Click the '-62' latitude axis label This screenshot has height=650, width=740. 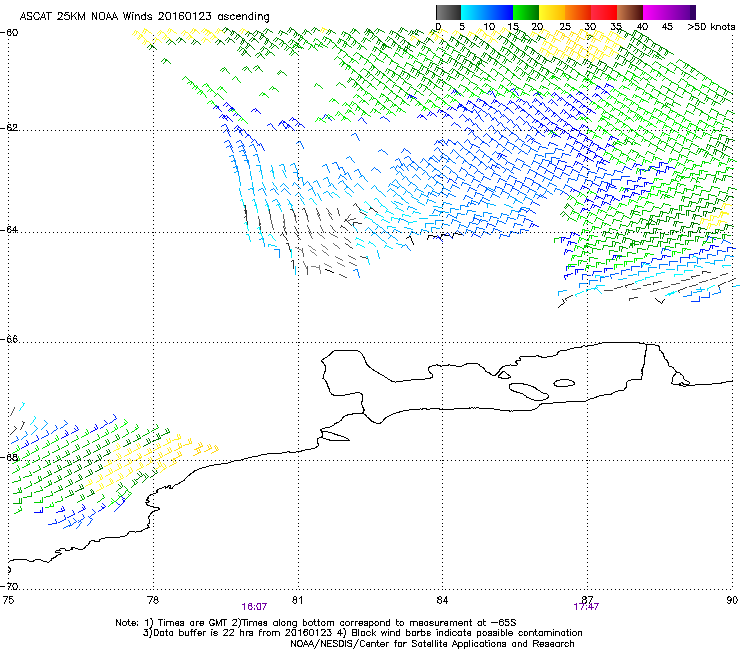point(10,127)
